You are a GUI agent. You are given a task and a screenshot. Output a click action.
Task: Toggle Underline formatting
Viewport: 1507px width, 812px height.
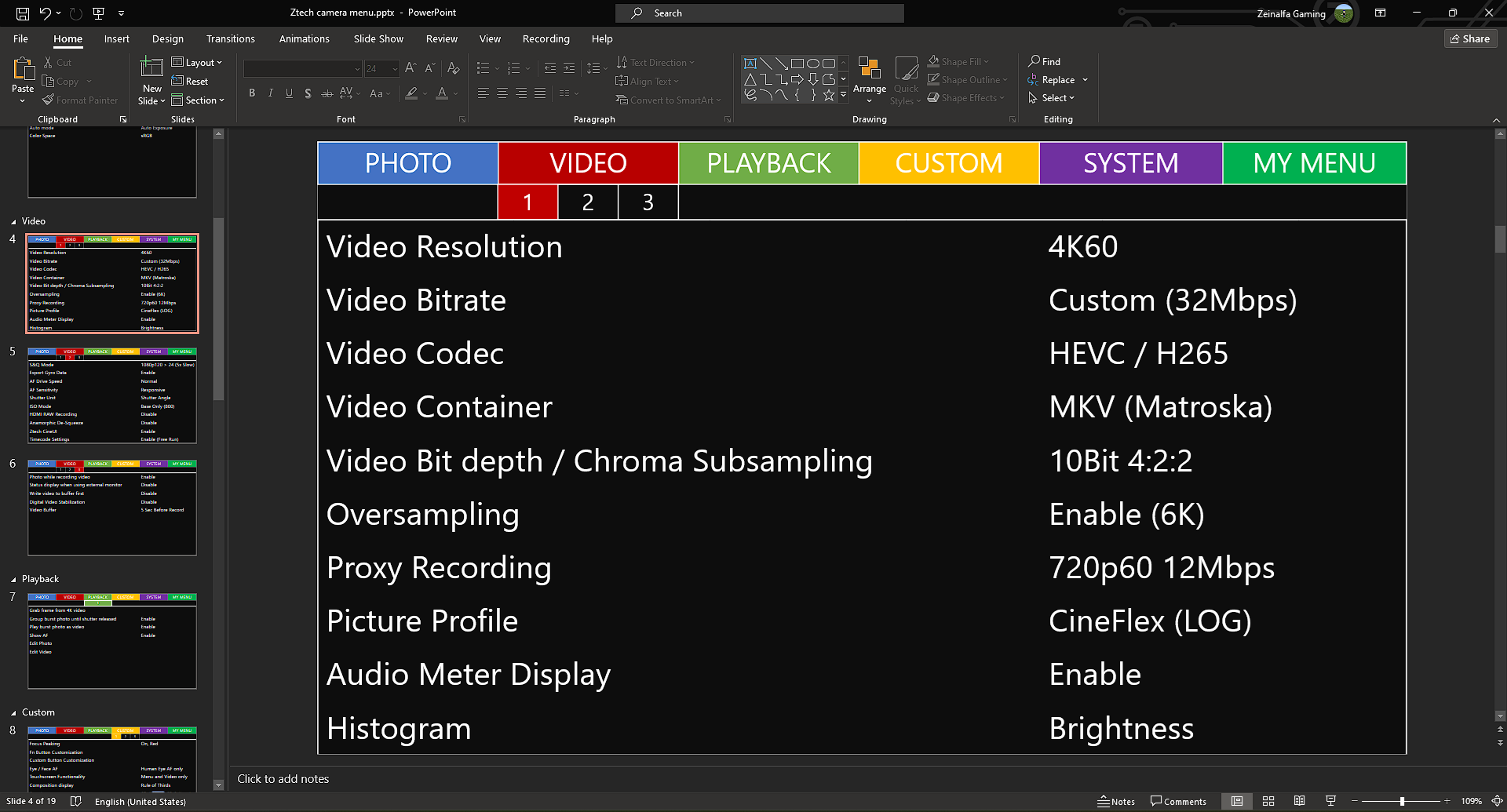(290, 93)
